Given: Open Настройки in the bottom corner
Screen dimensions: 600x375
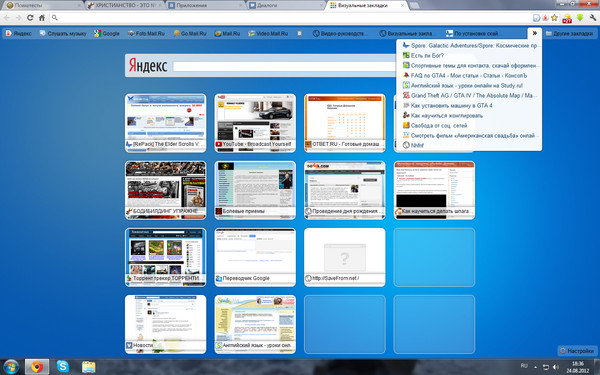Looking at the screenshot, I should pos(577,351).
